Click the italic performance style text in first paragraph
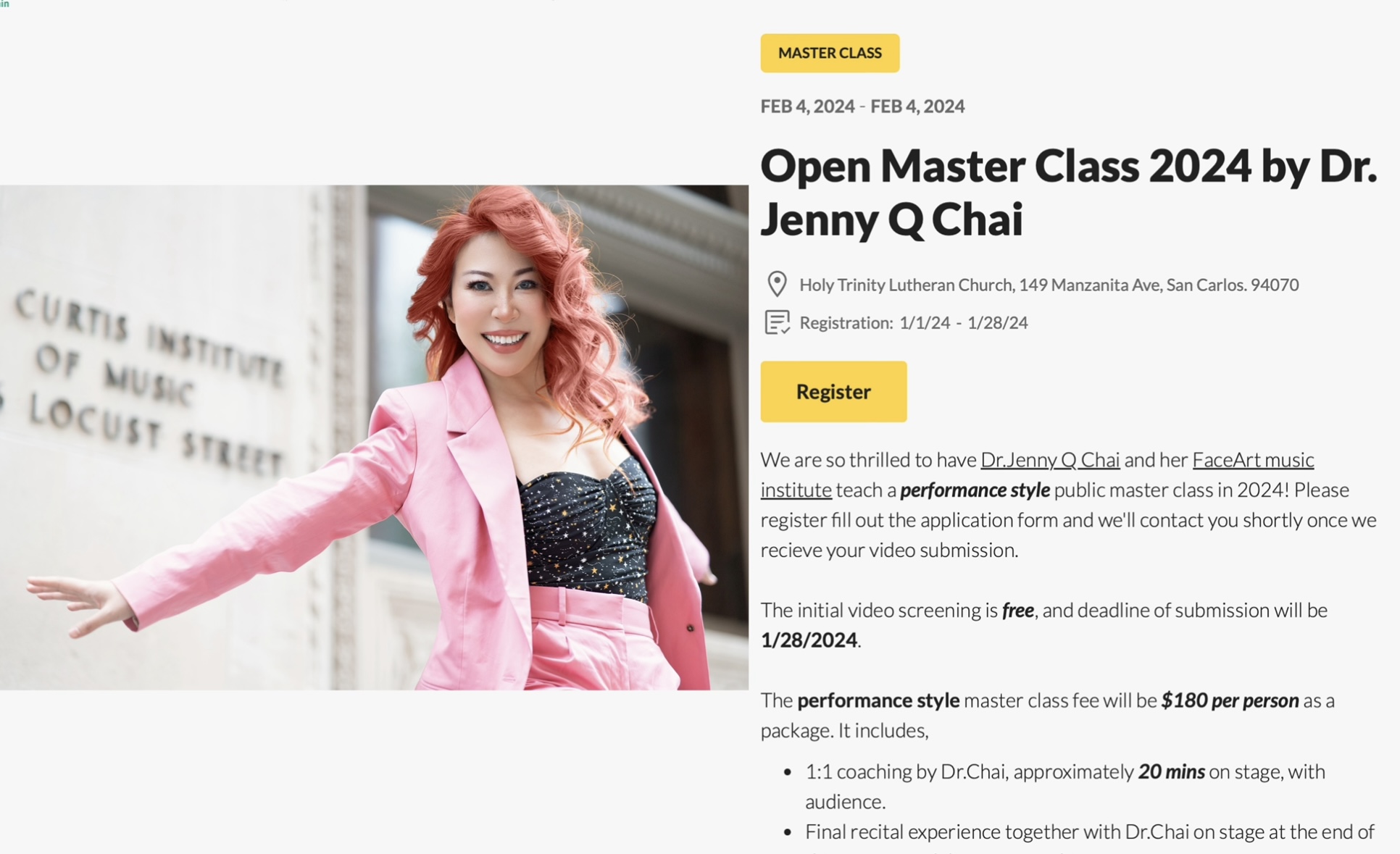The width and height of the screenshot is (1400, 854). click(975, 490)
